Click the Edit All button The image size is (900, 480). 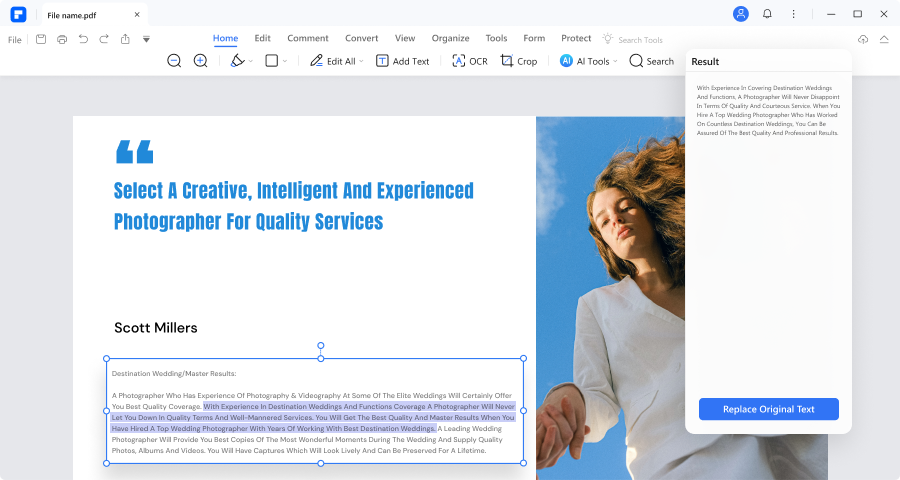tap(333, 61)
